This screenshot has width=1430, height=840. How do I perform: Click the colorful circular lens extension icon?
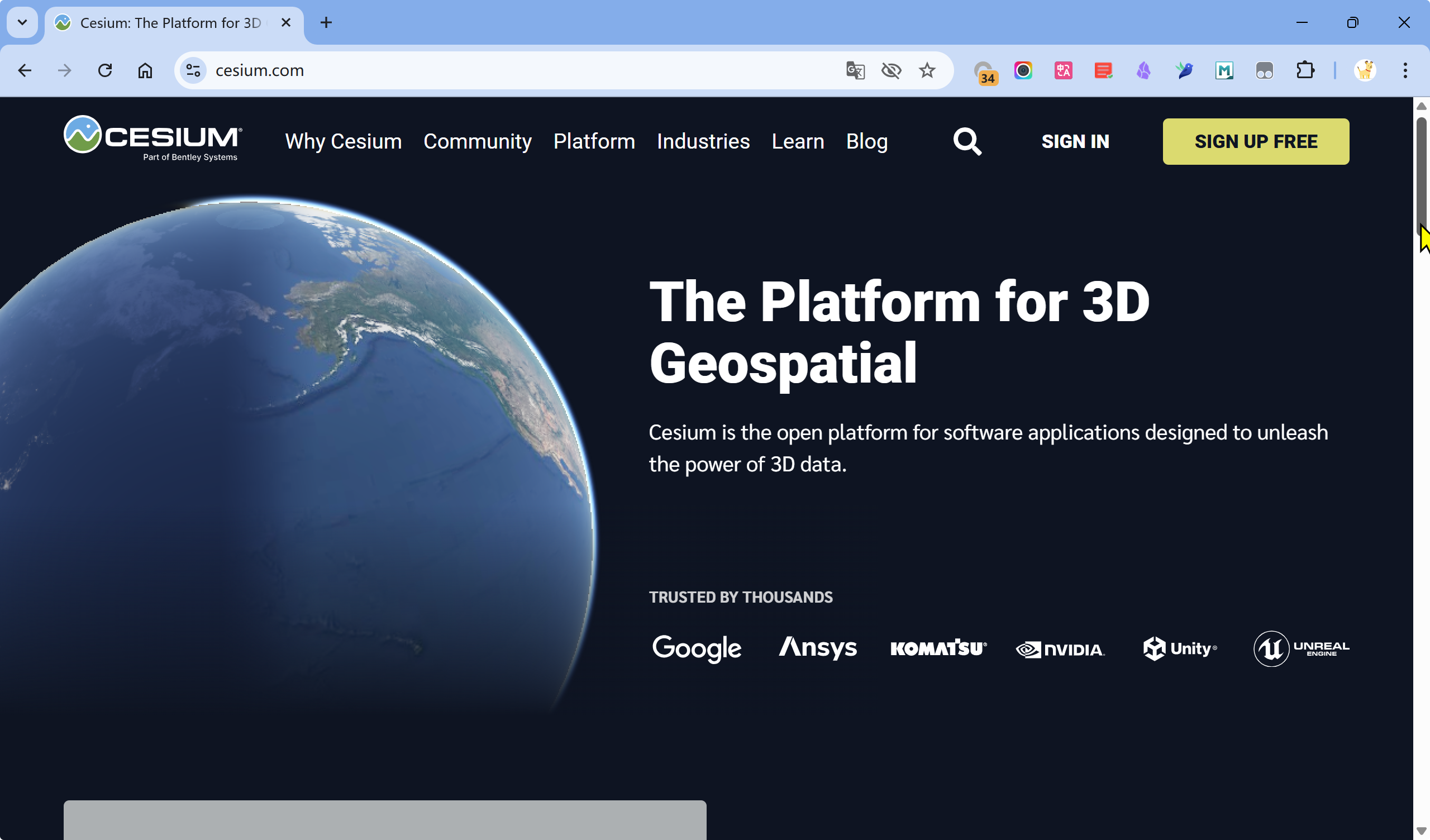point(1023,70)
